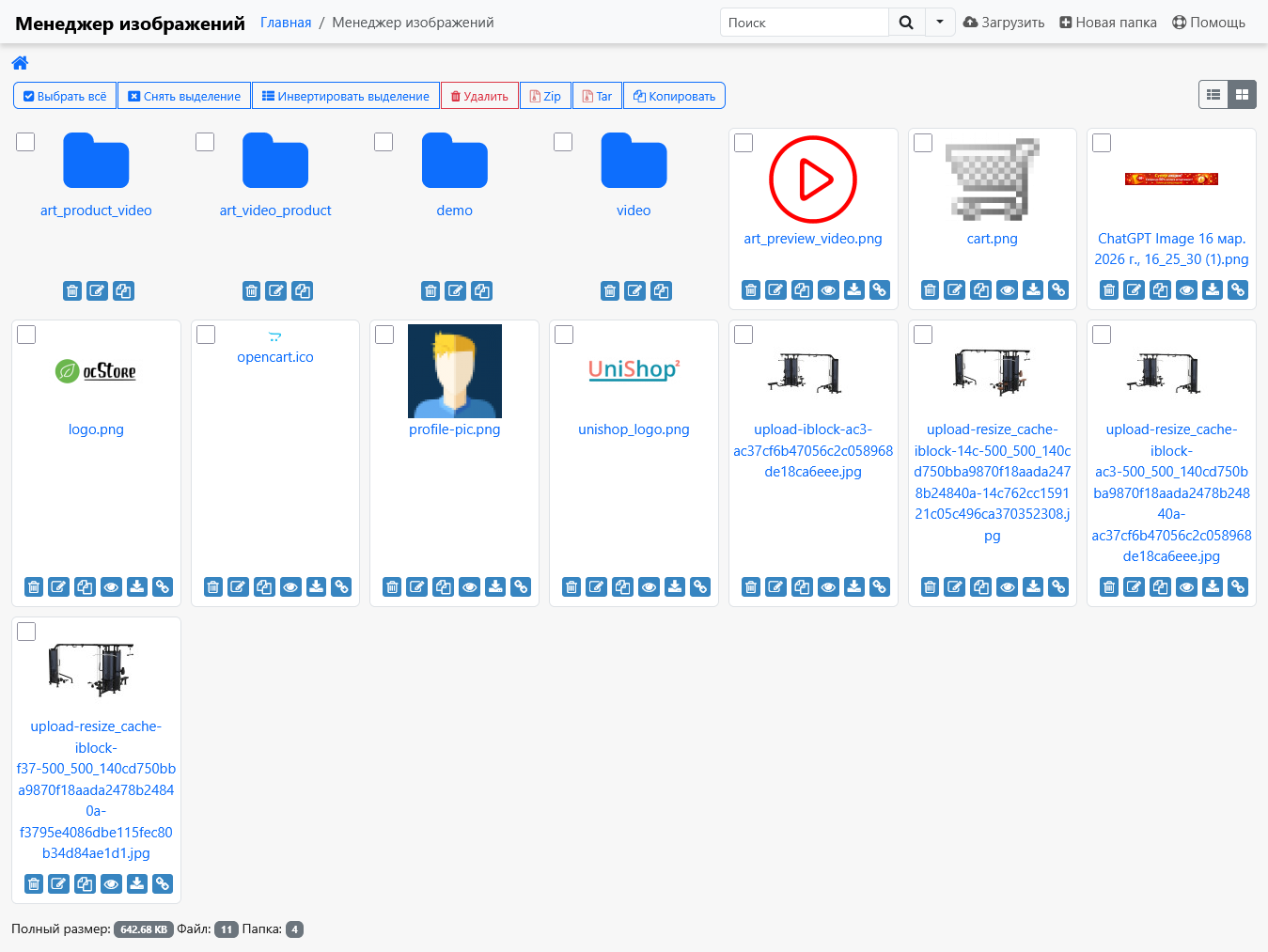The image size is (1268, 952).
Task: Click the Выбрать всё button
Action: pos(65,96)
